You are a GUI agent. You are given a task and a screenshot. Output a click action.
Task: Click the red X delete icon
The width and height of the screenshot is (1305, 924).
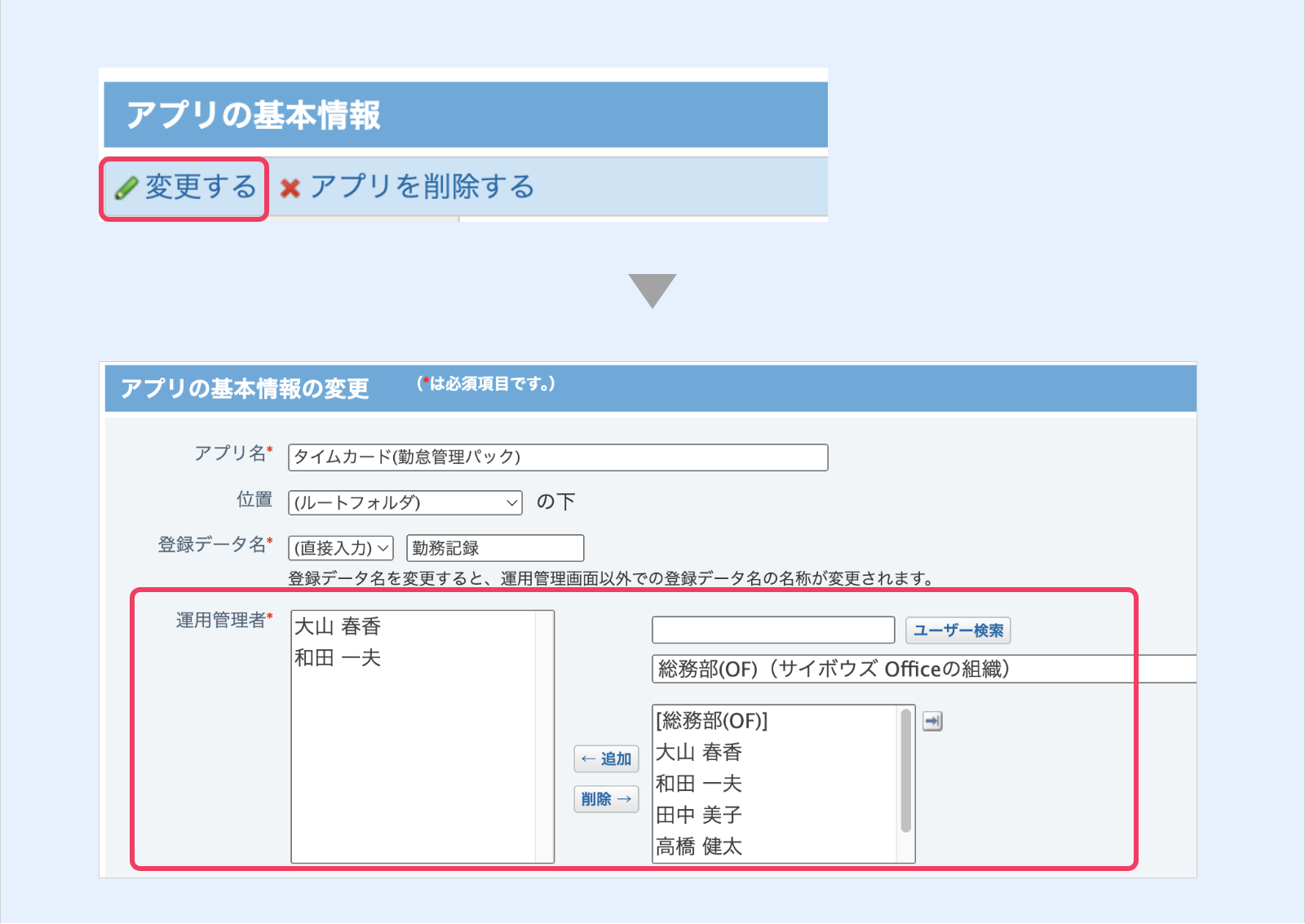(x=290, y=188)
